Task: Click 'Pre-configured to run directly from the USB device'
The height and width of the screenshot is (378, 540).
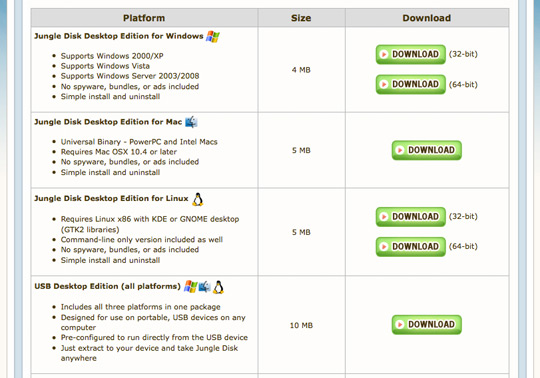Action: coord(154,337)
